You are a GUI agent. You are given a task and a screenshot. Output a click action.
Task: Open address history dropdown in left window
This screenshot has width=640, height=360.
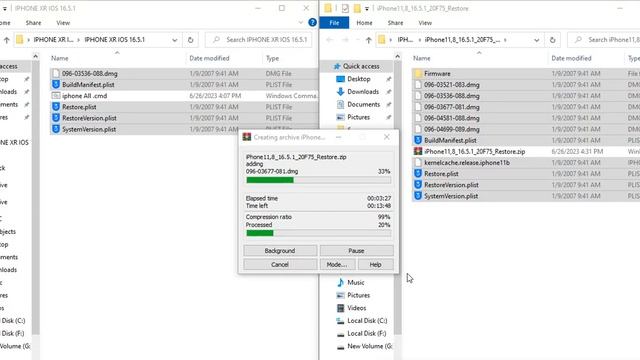click(175, 40)
